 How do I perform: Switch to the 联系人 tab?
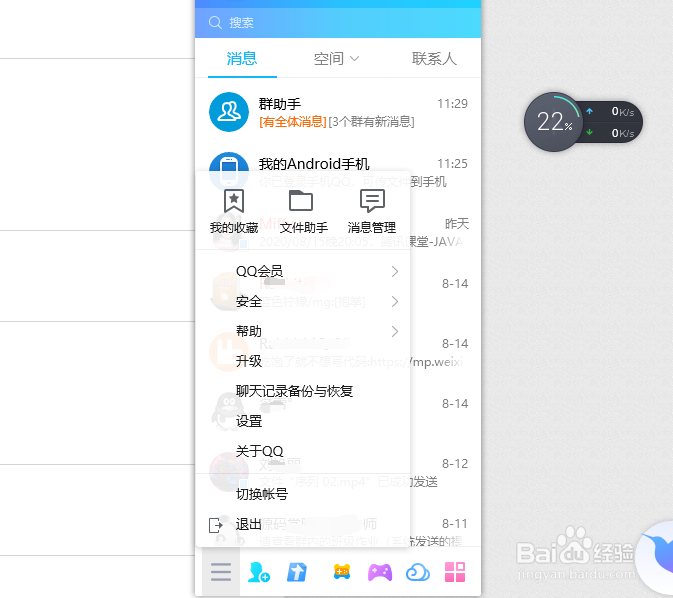(x=434, y=58)
